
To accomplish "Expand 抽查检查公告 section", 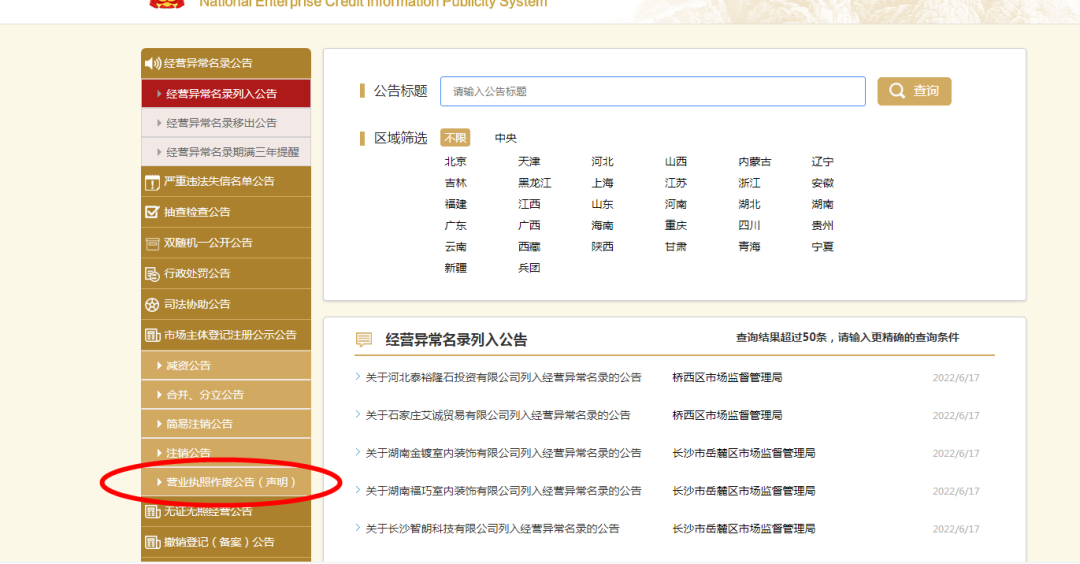I will pyautogui.click(x=226, y=212).
